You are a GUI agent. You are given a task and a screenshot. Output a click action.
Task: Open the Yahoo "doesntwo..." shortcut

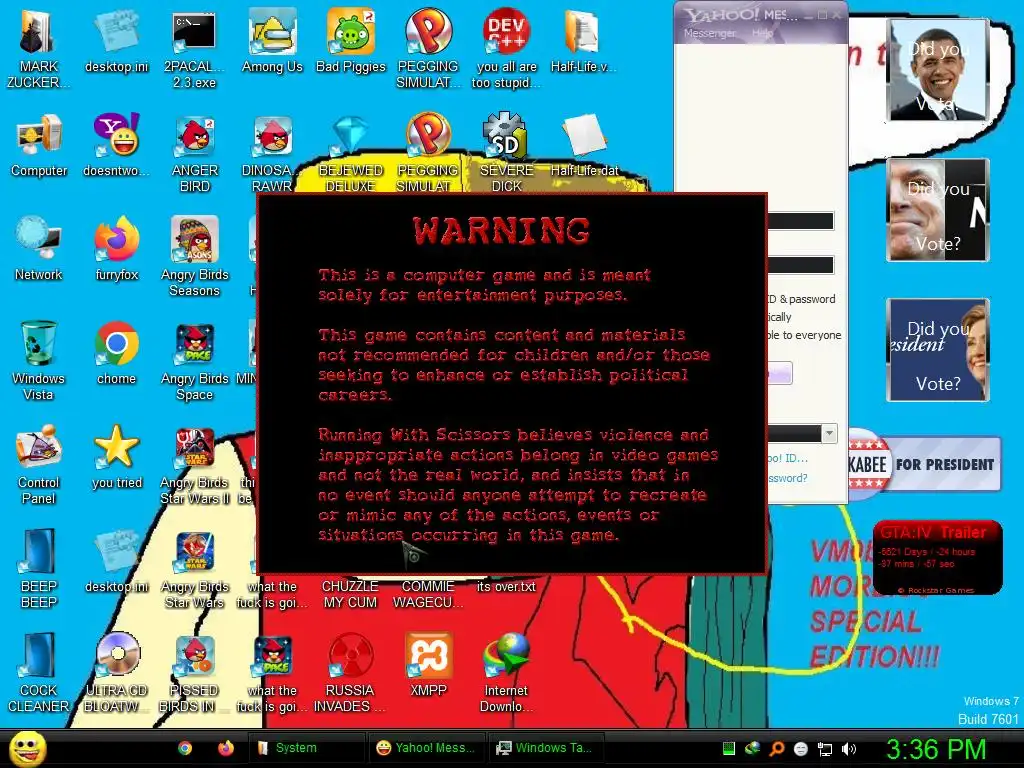pyautogui.click(x=116, y=145)
